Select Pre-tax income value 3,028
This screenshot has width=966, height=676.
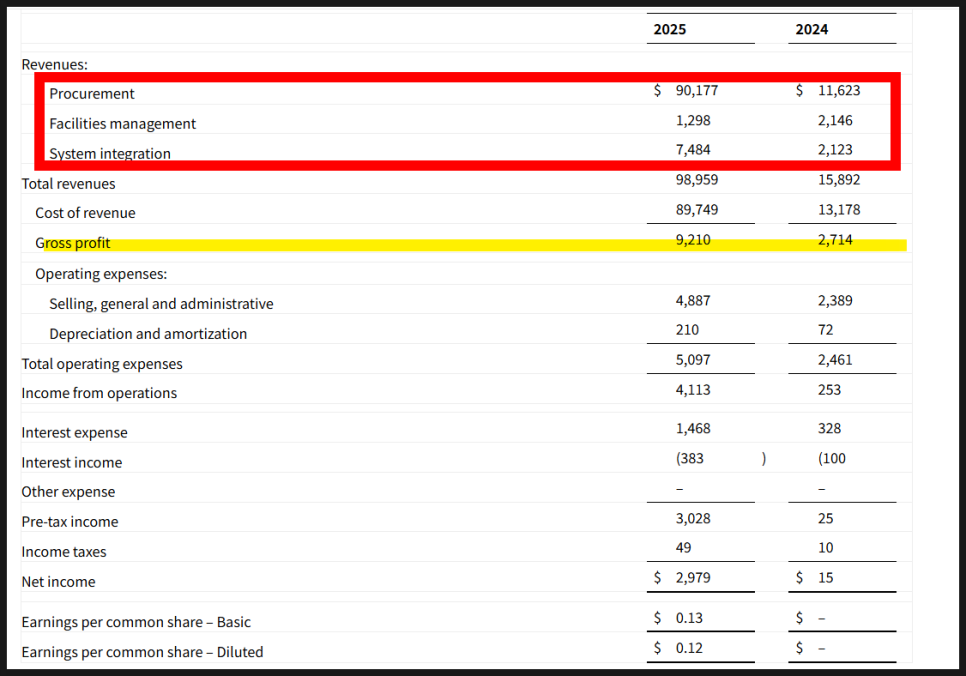(x=693, y=519)
